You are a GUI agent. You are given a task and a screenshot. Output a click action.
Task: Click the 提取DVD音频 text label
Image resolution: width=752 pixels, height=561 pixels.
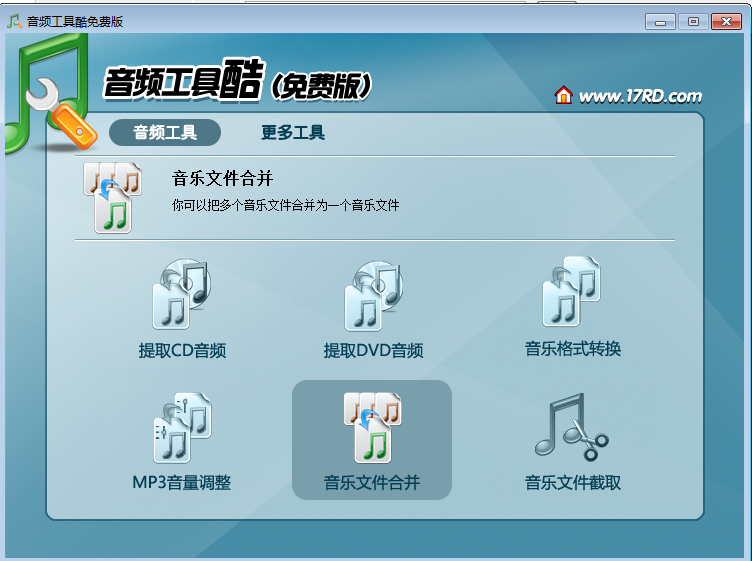(373, 351)
